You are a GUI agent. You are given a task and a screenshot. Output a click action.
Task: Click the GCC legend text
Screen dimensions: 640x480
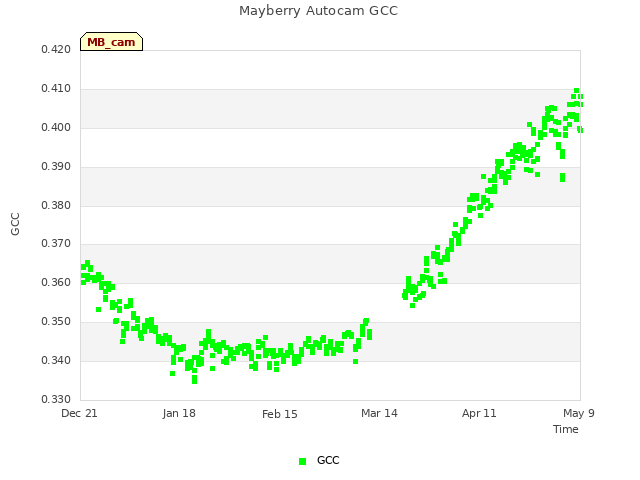(x=328, y=460)
